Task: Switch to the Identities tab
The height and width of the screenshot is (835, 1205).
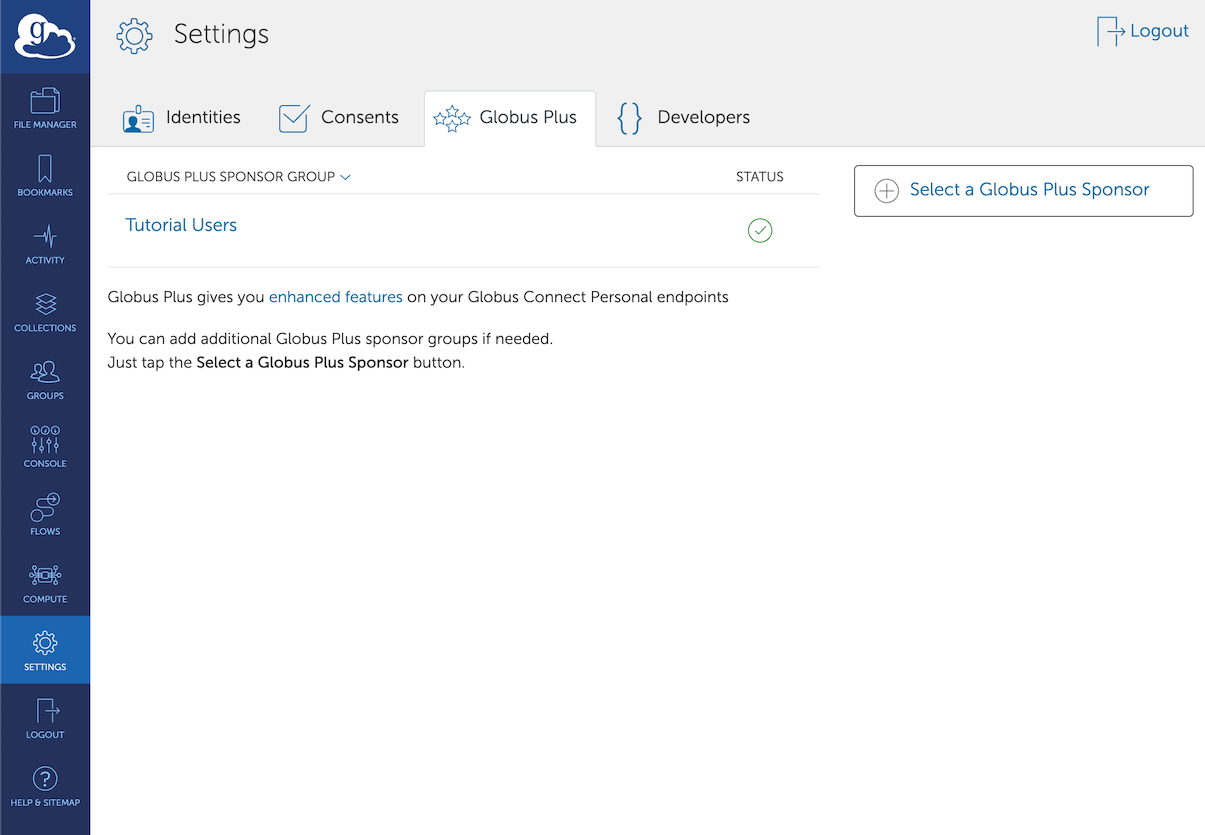Action: [181, 118]
